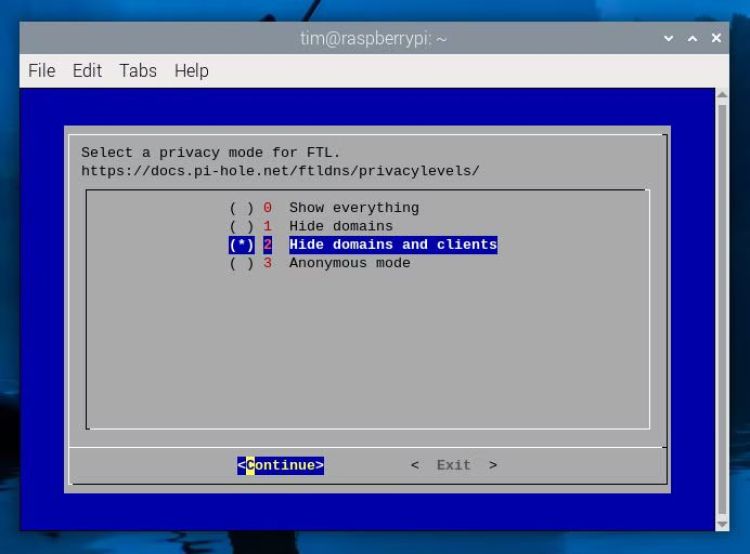Click the selected 'Hide domains and clients' option
Screen dimensions: 750x554
[x=392, y=245]
